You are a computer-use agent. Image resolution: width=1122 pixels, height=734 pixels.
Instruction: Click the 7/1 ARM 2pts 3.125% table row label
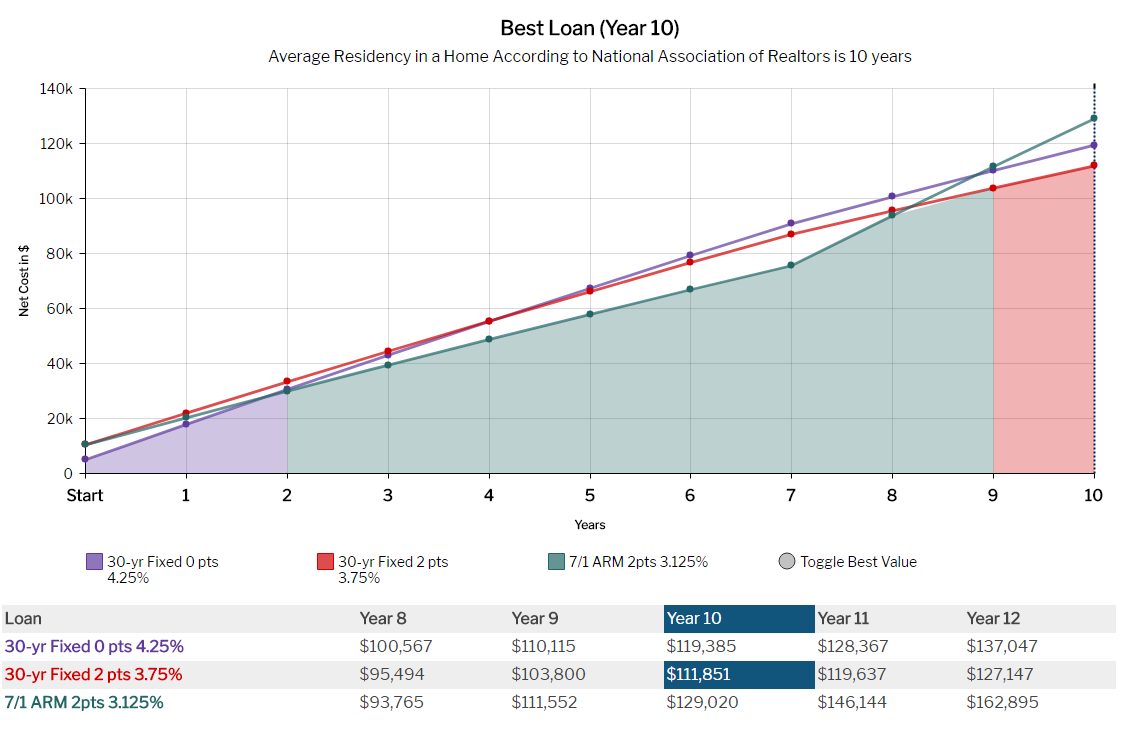pos(84,702)
